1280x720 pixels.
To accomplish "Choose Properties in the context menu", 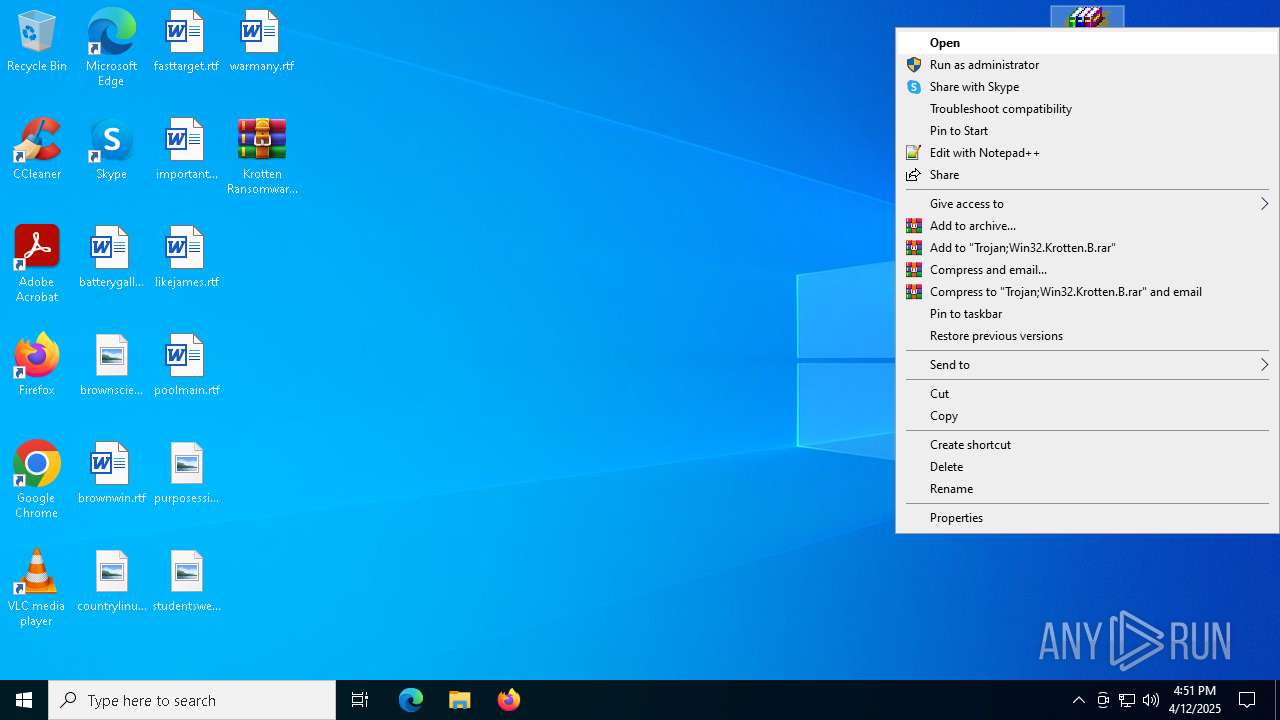I will 1087,518.
